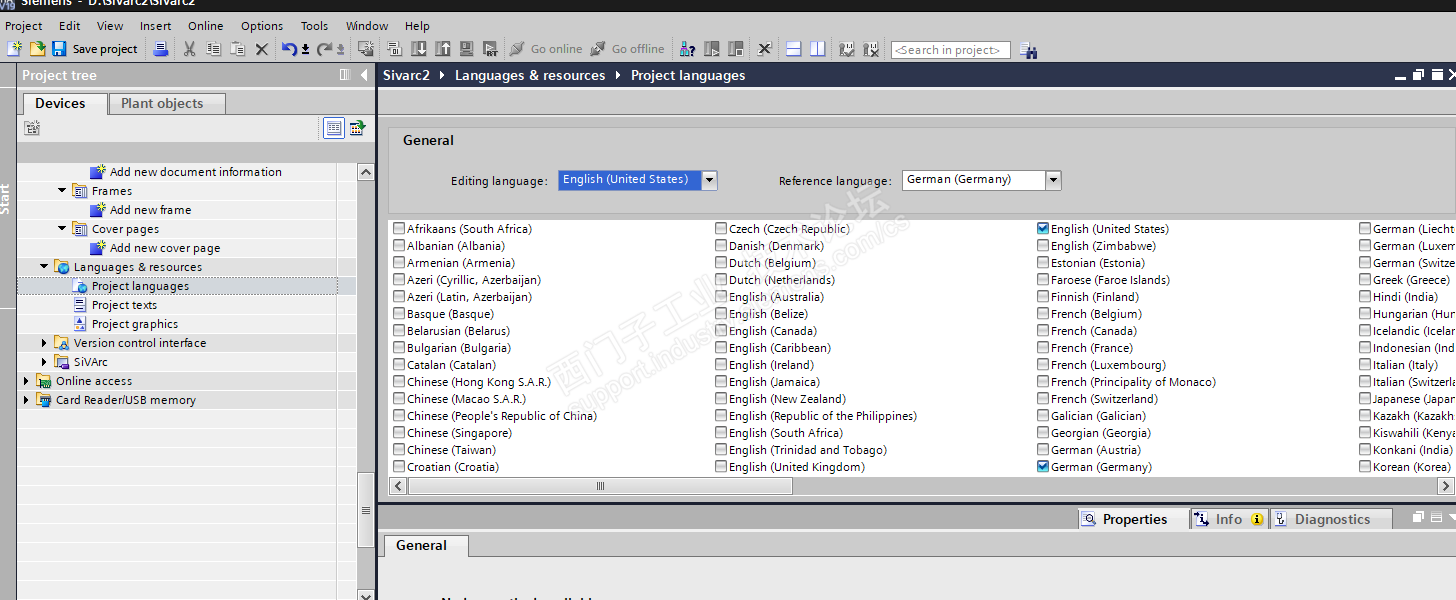The width and height of the screenshot is (1456, 600).
Task: Collapse the Frames tree folder
Action: (62, 190)
